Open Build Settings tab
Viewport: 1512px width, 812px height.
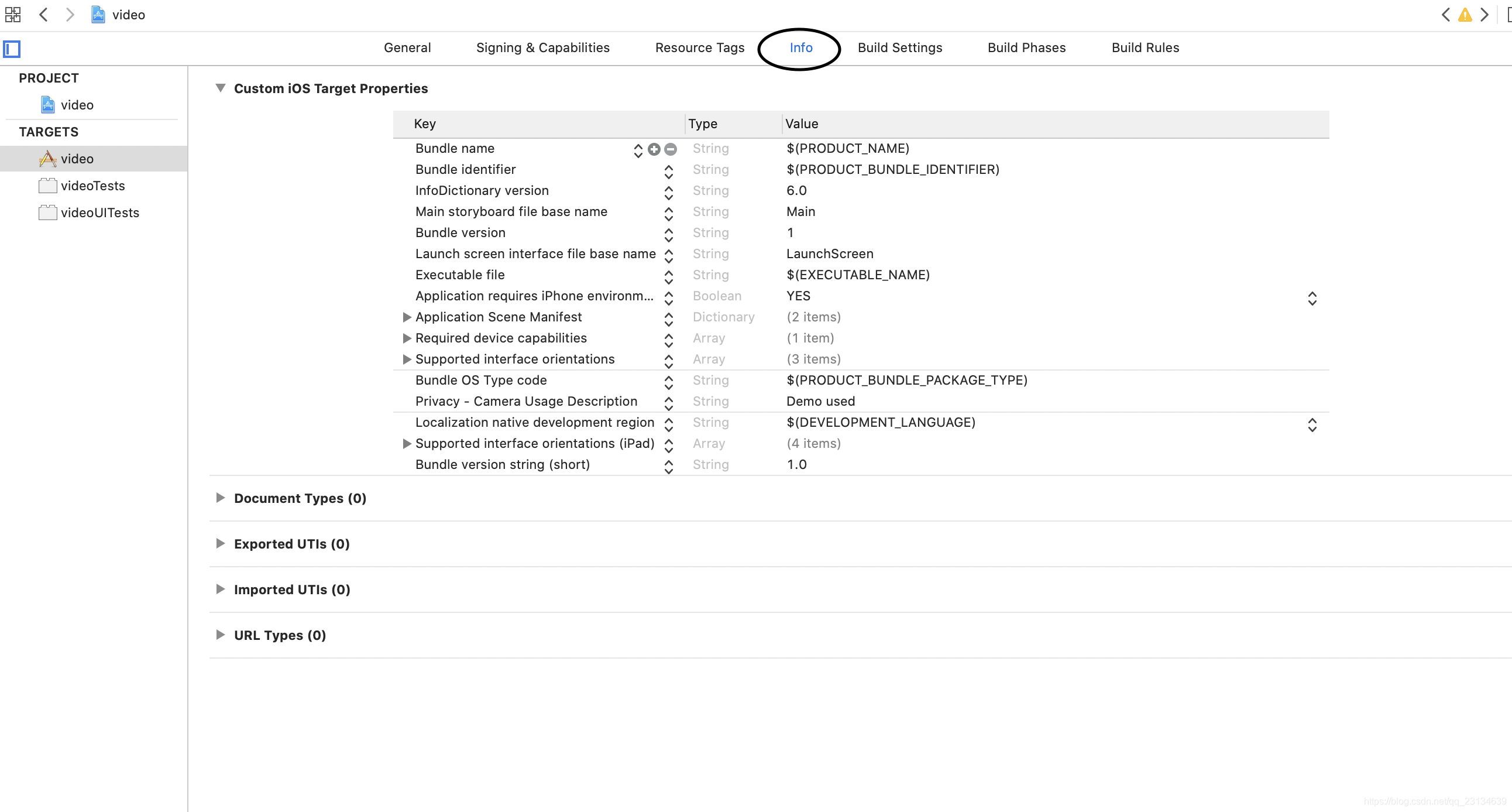[x=899, y=47]
